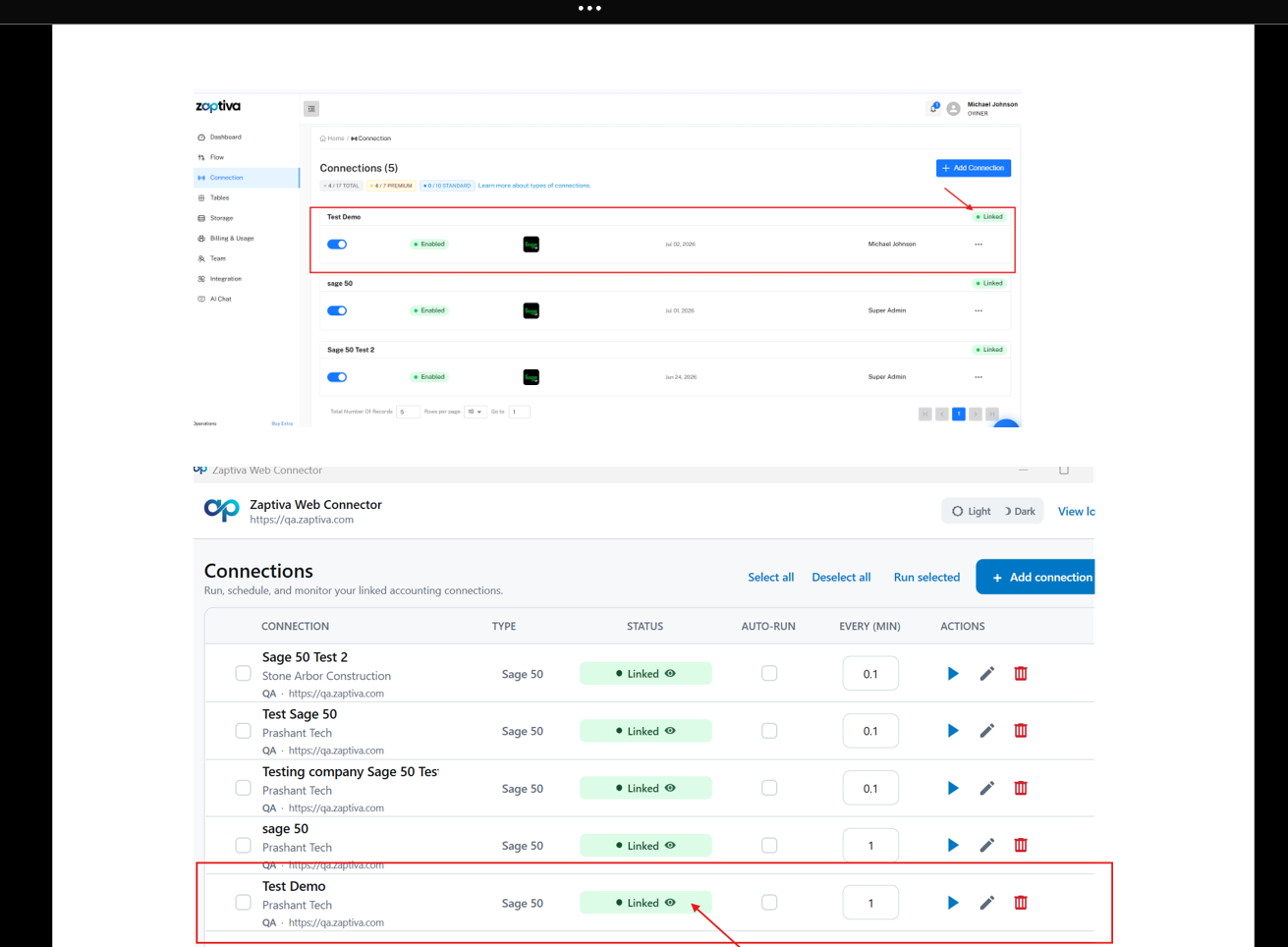The image size is (1288, 947).
Task: Run the Test Sage 50 connection
Action: click(x=953, y=731)
